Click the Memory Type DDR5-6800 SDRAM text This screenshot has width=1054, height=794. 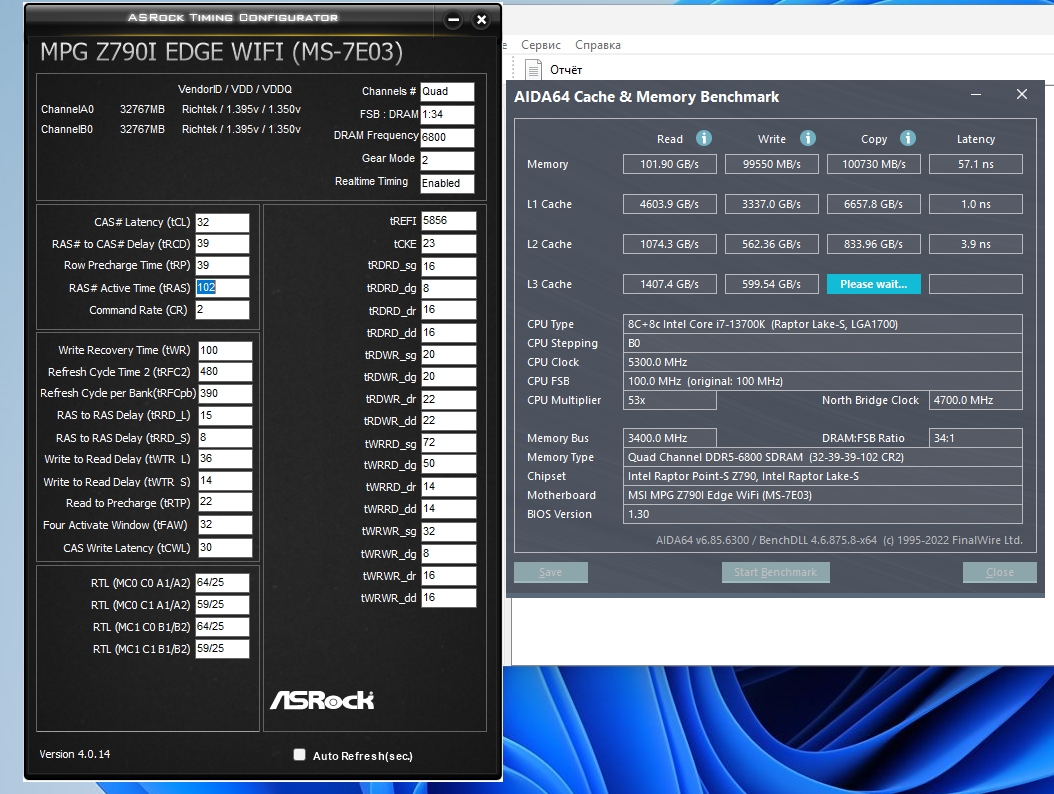[x=823, y=457]
